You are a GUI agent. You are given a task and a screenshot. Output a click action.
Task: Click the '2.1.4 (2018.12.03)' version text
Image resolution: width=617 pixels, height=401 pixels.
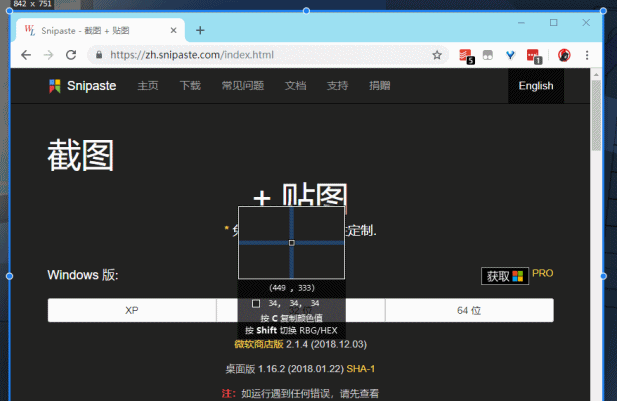[x=327, y=344]
